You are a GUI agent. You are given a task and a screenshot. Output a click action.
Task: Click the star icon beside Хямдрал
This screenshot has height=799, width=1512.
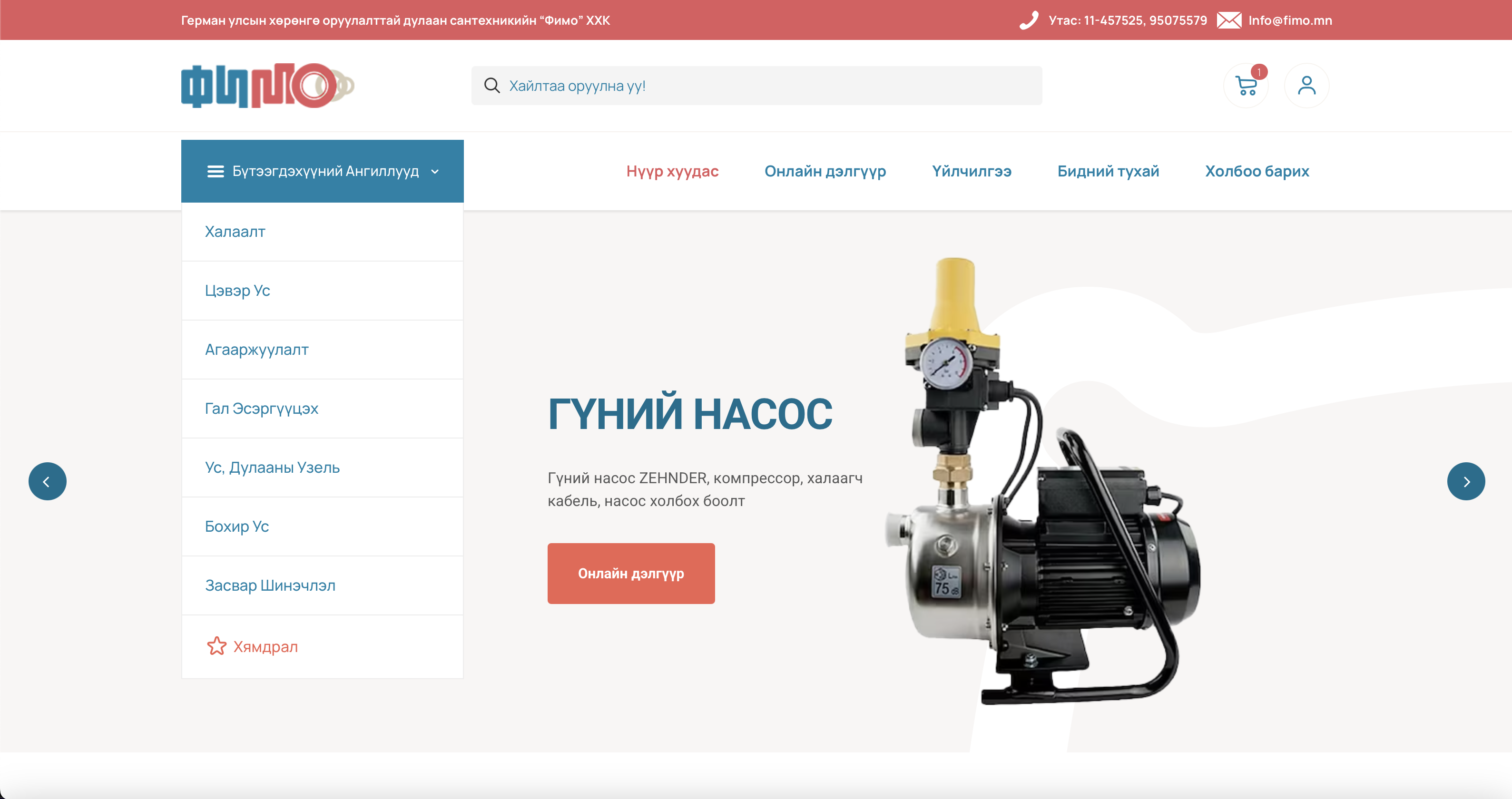(x=216, y=646)
